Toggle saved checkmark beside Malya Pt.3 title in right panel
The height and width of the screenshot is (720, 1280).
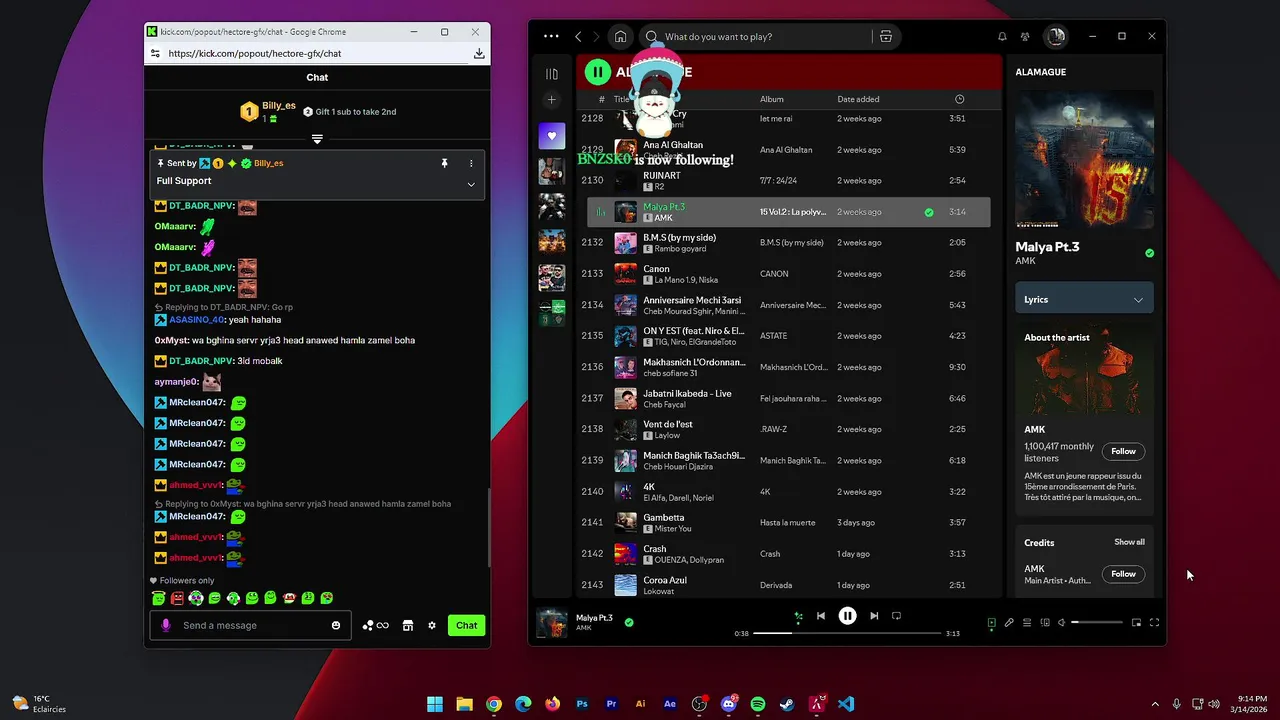(x=1149, y=253)
